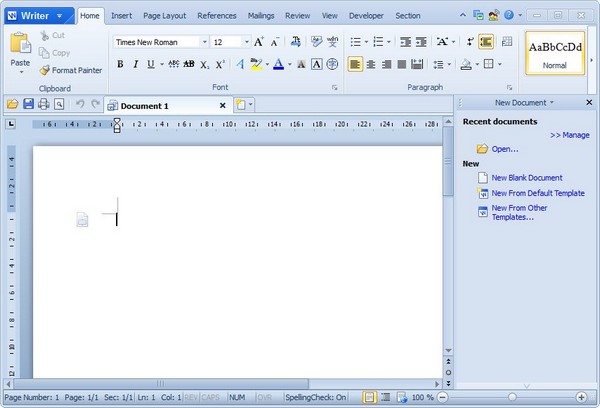This screenshot has height=408, width=600.
Task: Shrink font size with smaller A icon
Action: [x=275, y=42]
